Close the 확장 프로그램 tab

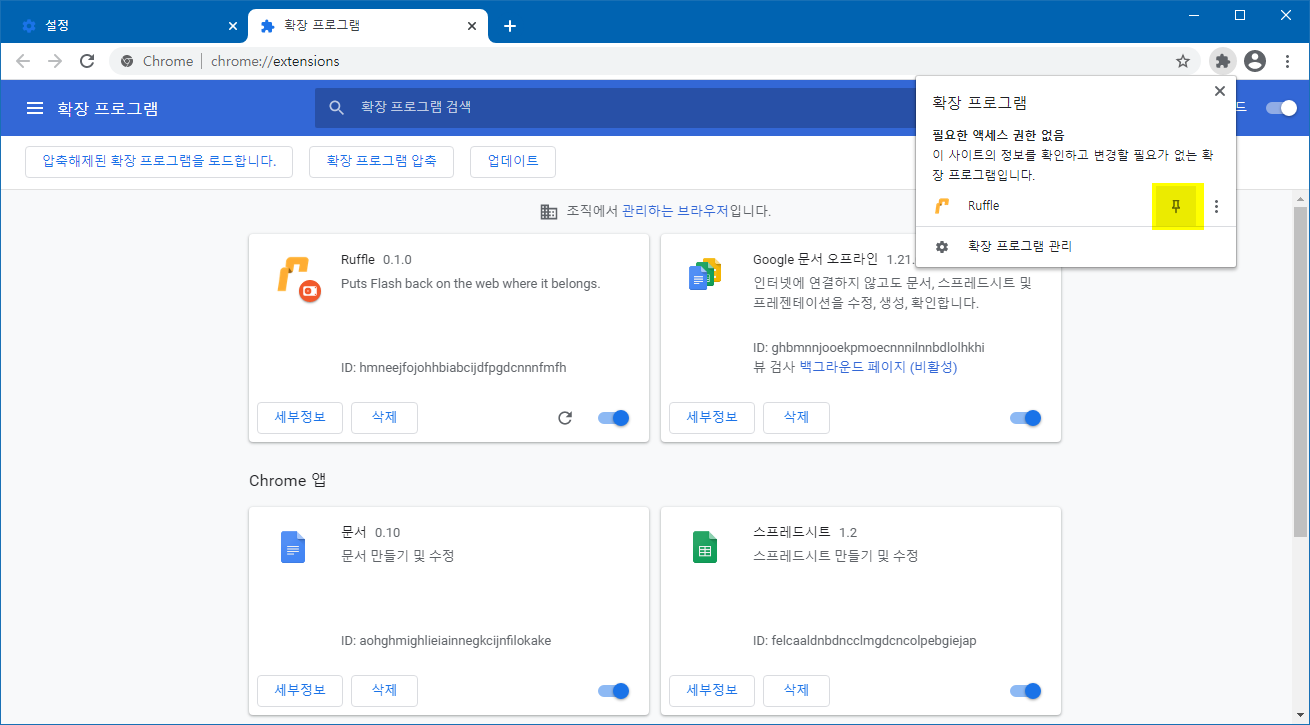pyautogui.click(x=470, y=26)
